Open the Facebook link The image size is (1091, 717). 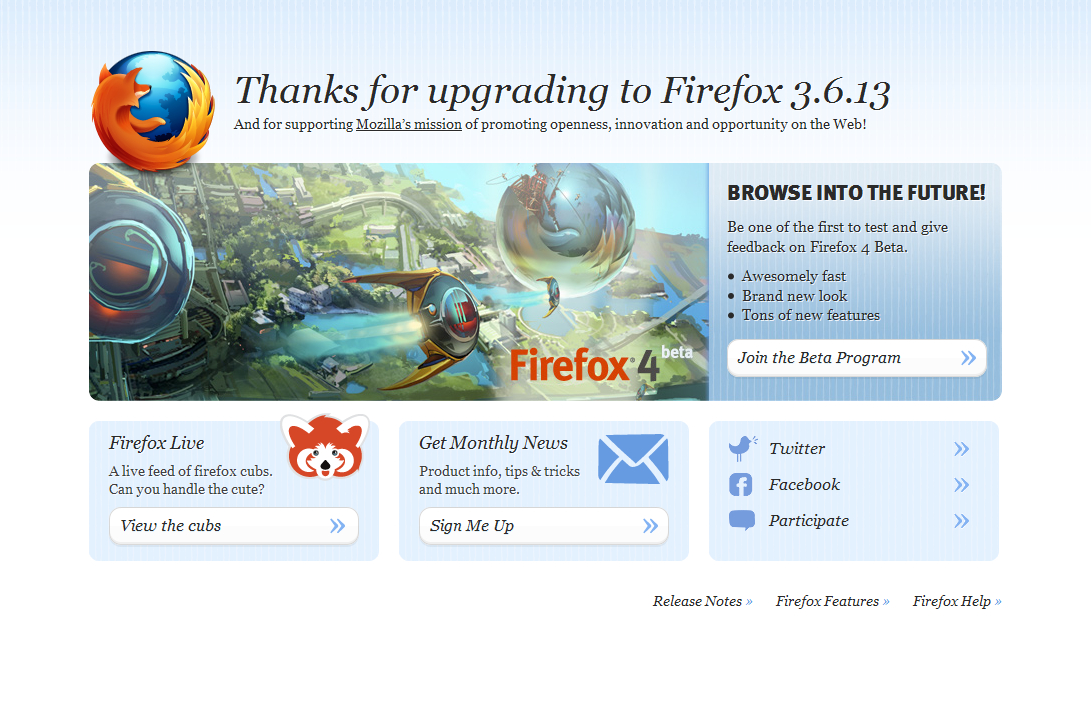(x=804, y=484)
